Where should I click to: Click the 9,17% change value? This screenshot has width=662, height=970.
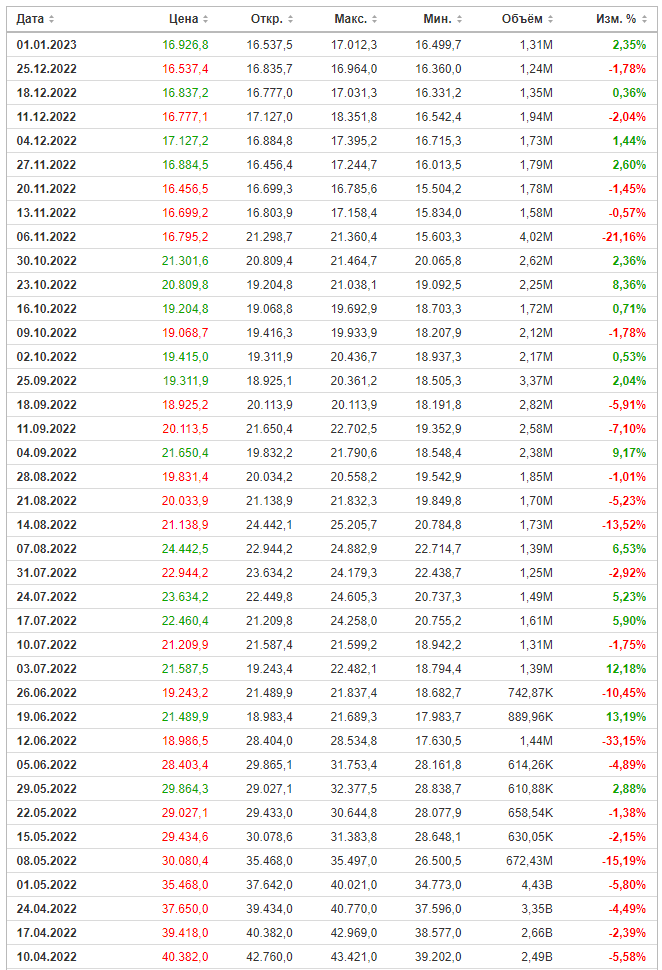tap(629, 453)
